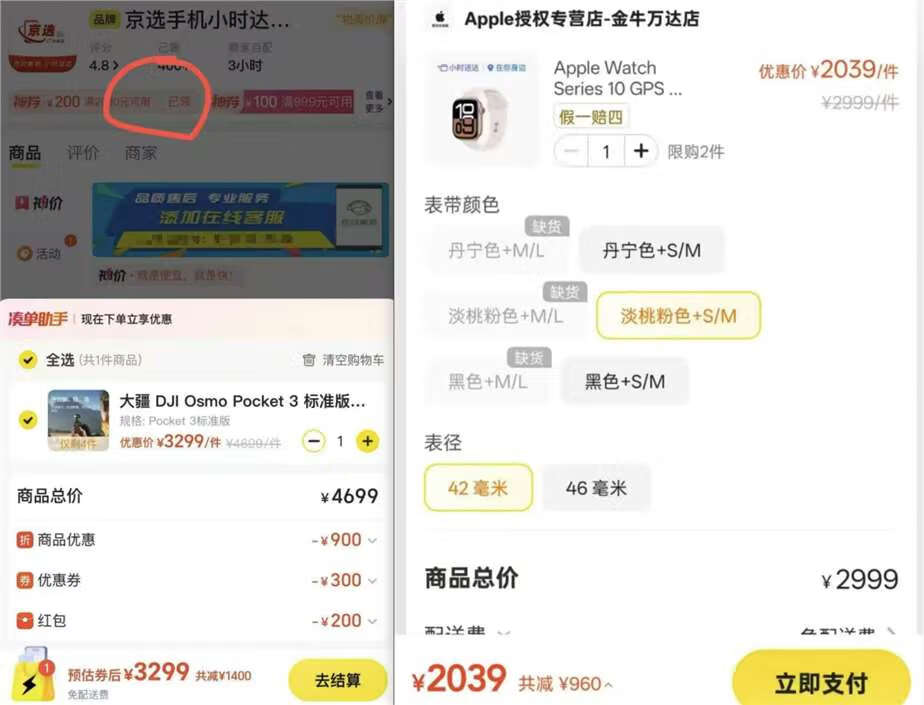
Task: Open the DJI Osmo Pocket 3 product thumbnail
Action: 78,420
